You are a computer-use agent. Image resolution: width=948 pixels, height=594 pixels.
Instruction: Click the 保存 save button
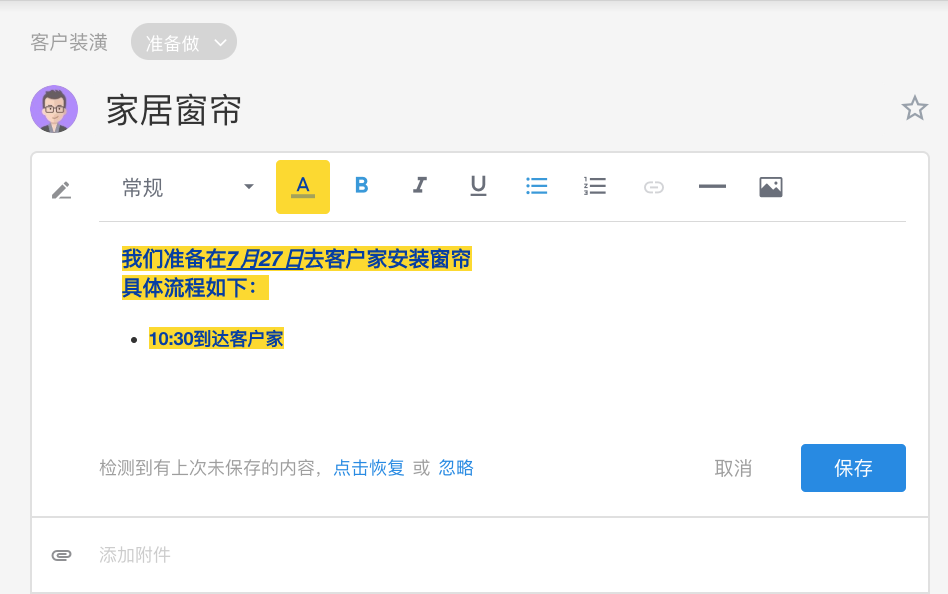click(x=853, y=468)
